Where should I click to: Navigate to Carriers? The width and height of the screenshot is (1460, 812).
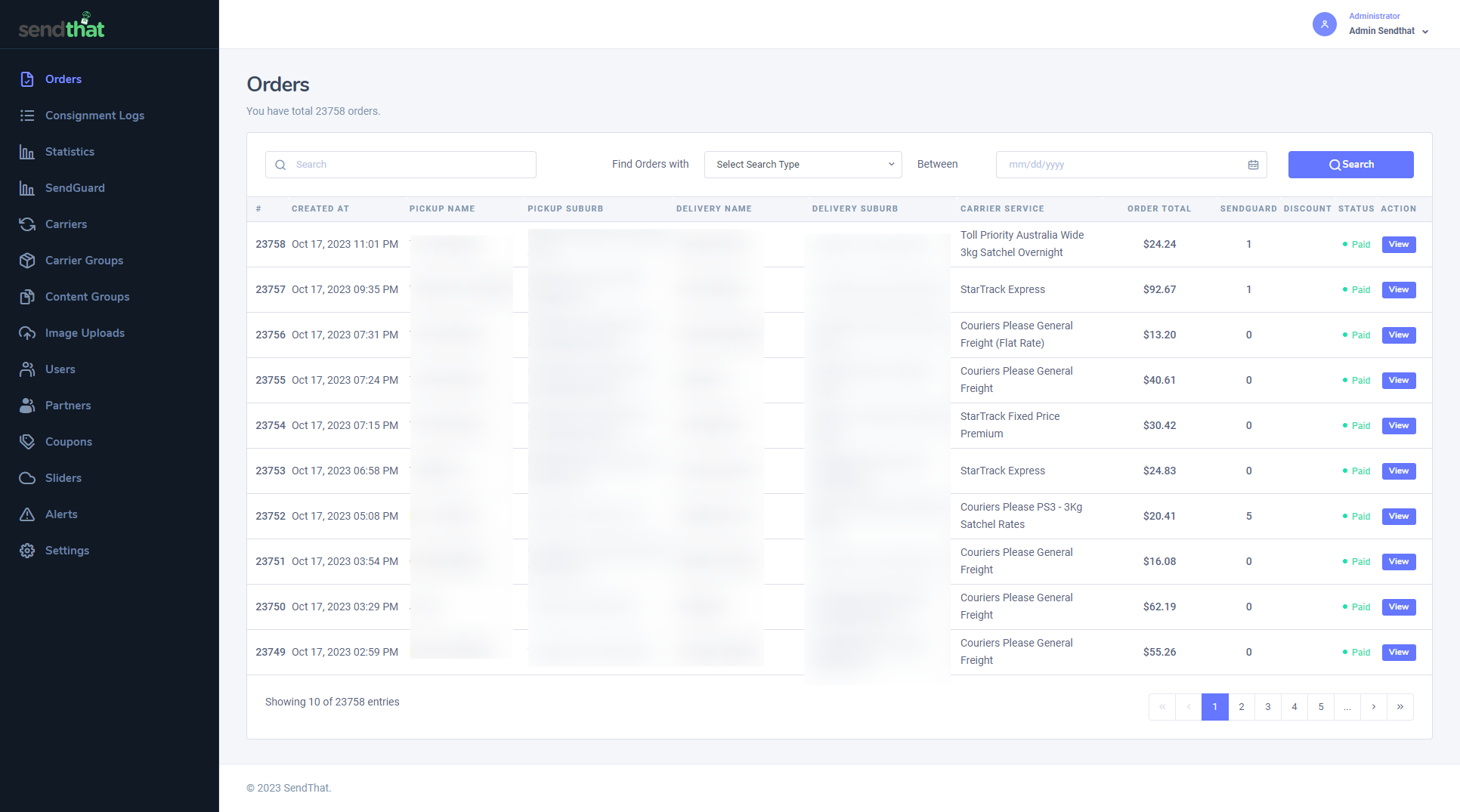[66, 224]
